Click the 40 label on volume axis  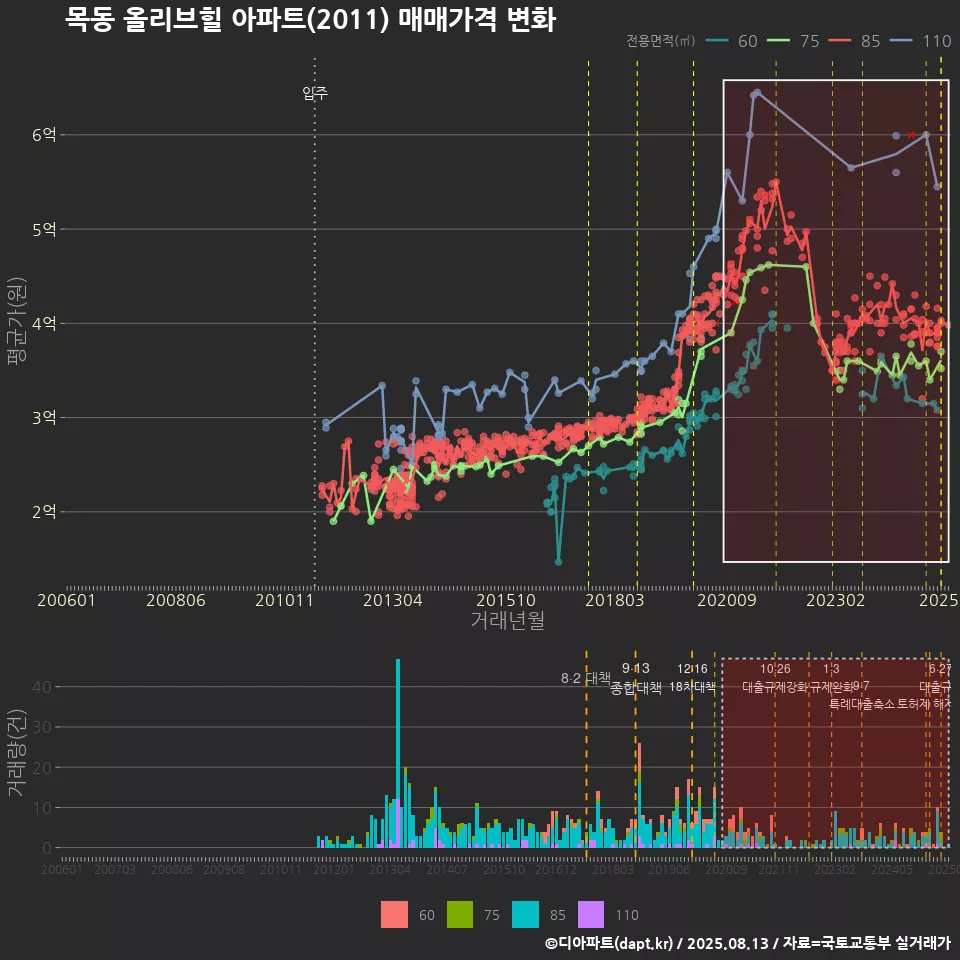click(42, 687)
